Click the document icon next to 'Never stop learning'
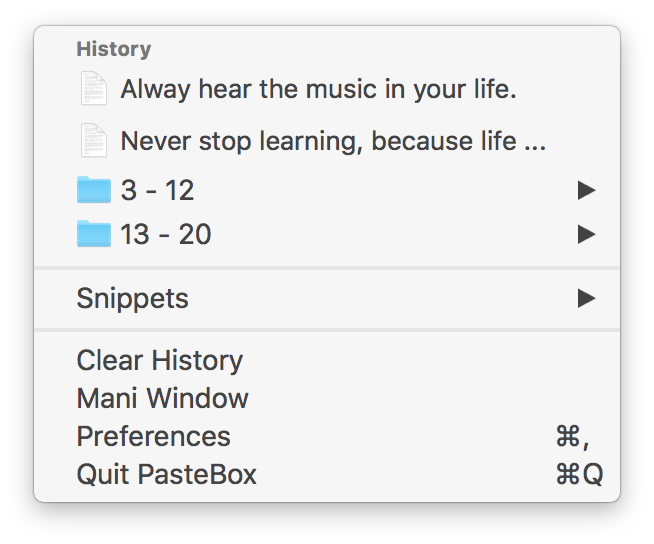This screenshot has height=544, width=654. tap(93, 140)
